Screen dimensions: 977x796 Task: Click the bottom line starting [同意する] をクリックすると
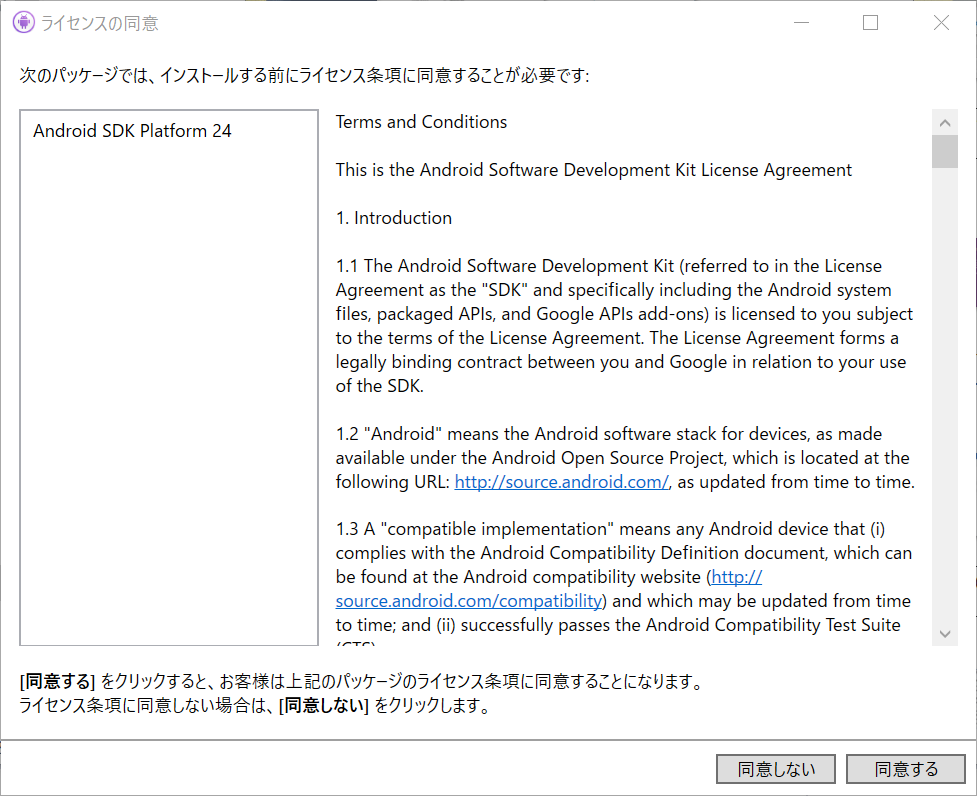tap(361, 681)
